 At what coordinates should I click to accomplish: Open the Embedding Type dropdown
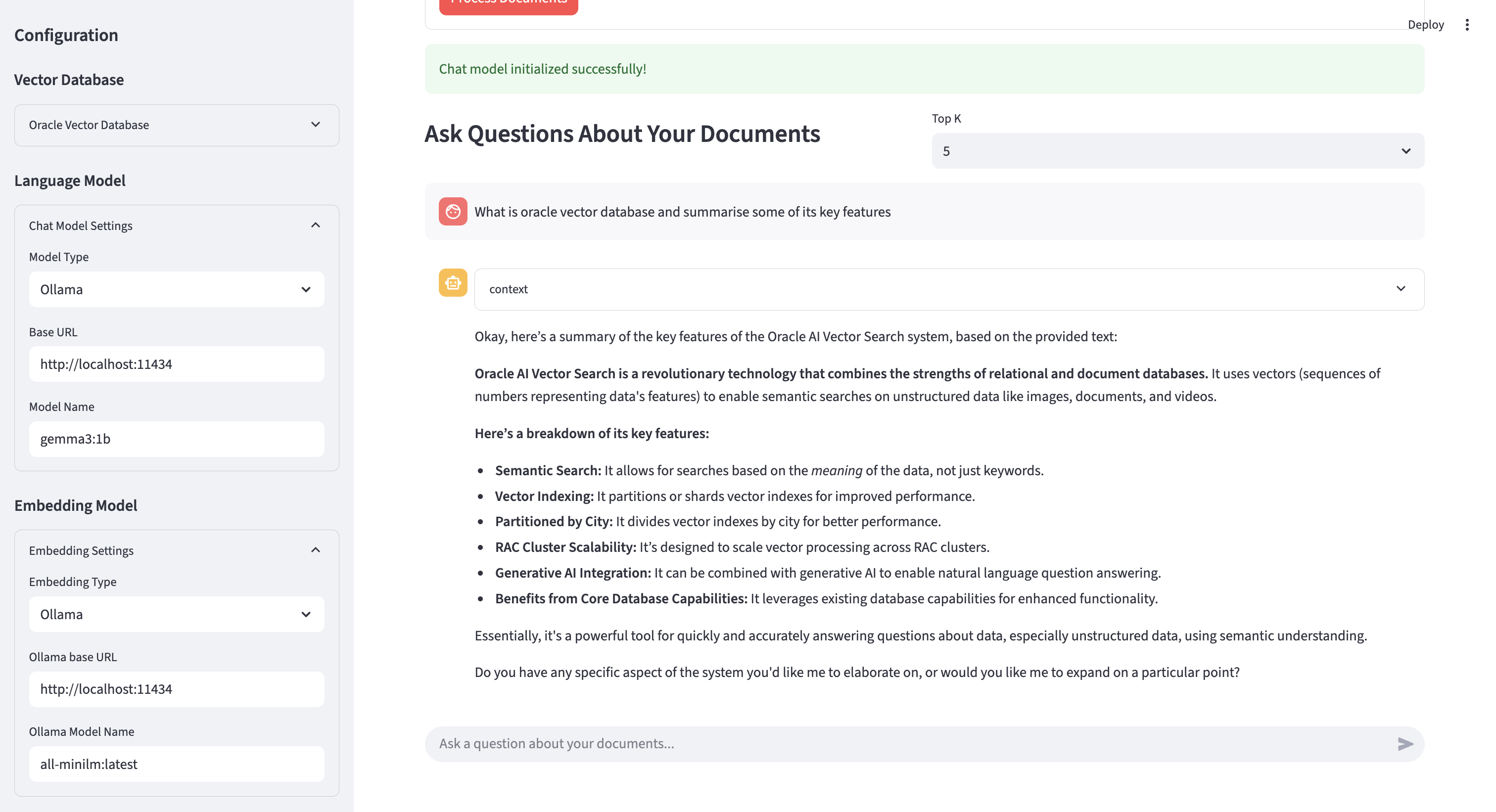[177, 614]
